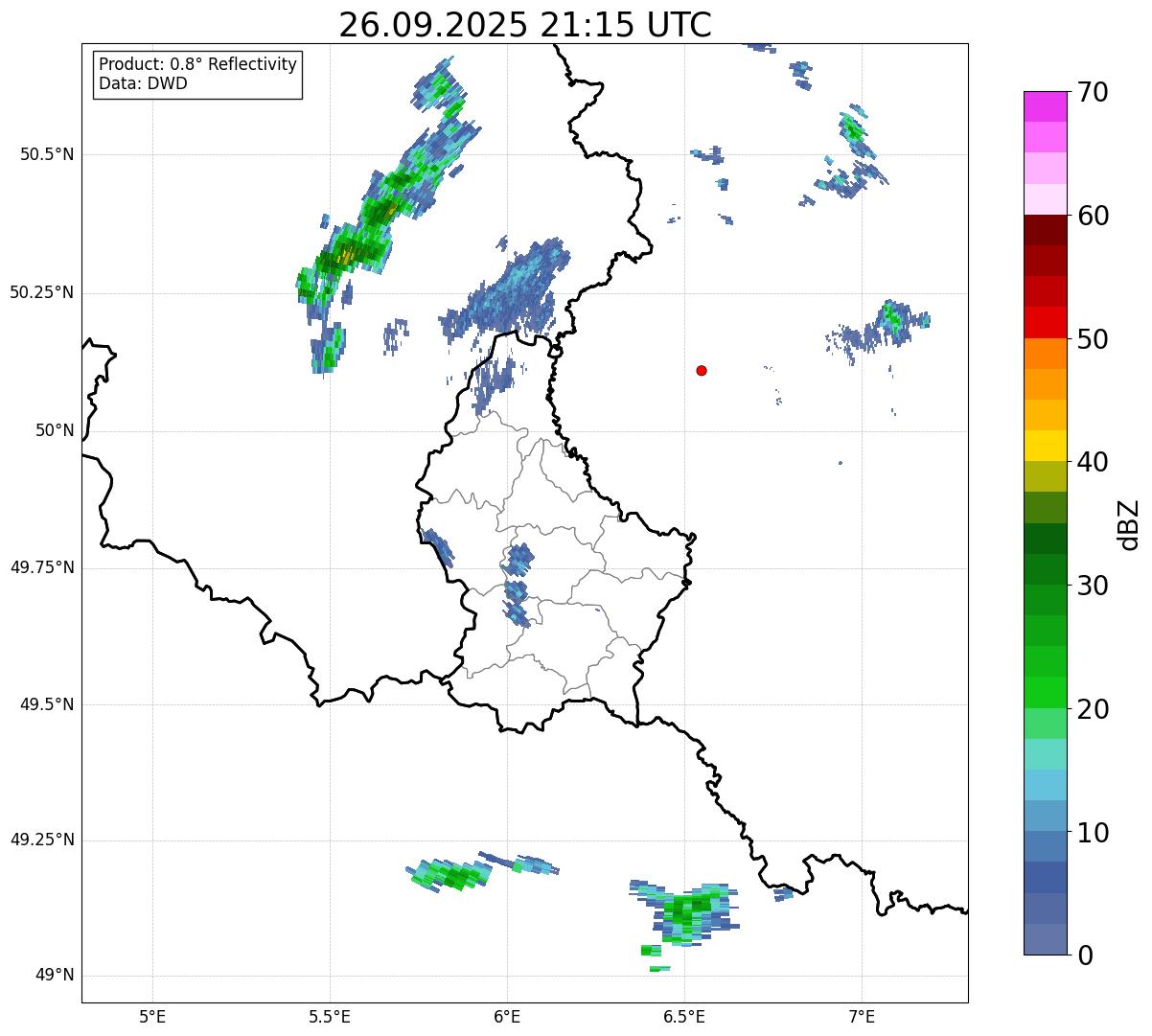The image size is (1152, 1036).
Task: Click the 50°N latitude label
Action: (x=55, y=431)
